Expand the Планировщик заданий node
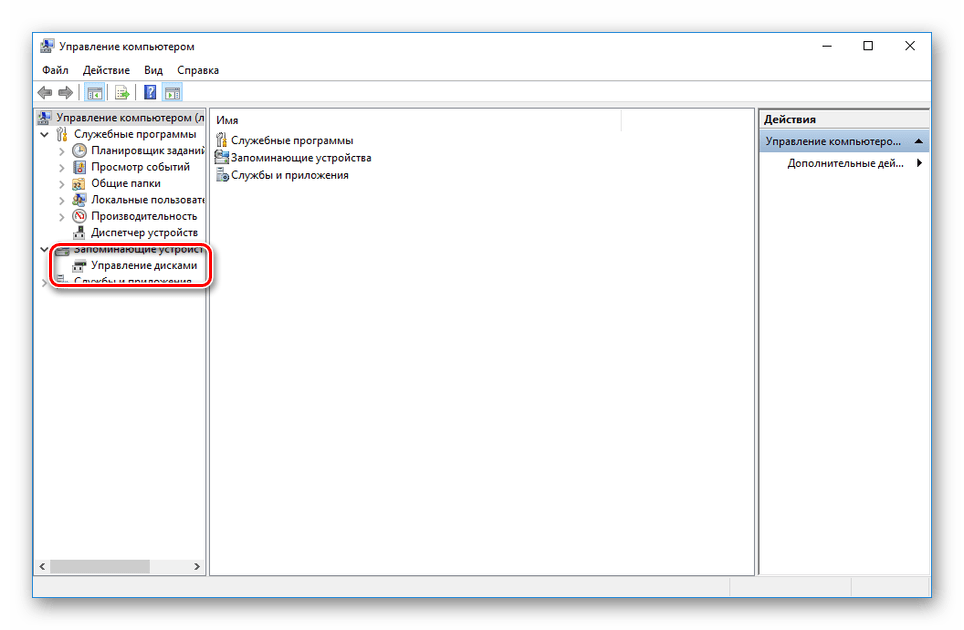This screenshot has width=964, height=630. 61,151
